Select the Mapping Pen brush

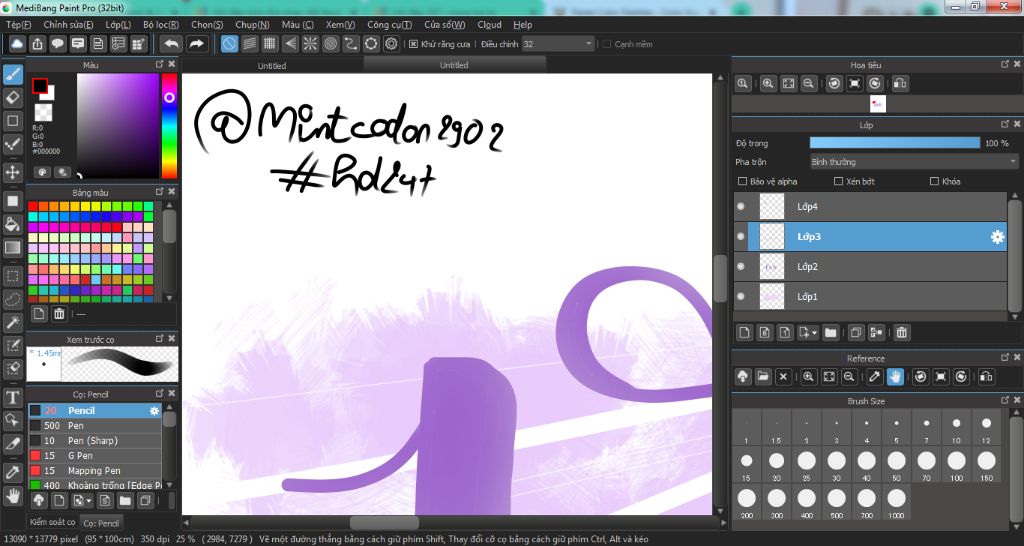point(95,470)
